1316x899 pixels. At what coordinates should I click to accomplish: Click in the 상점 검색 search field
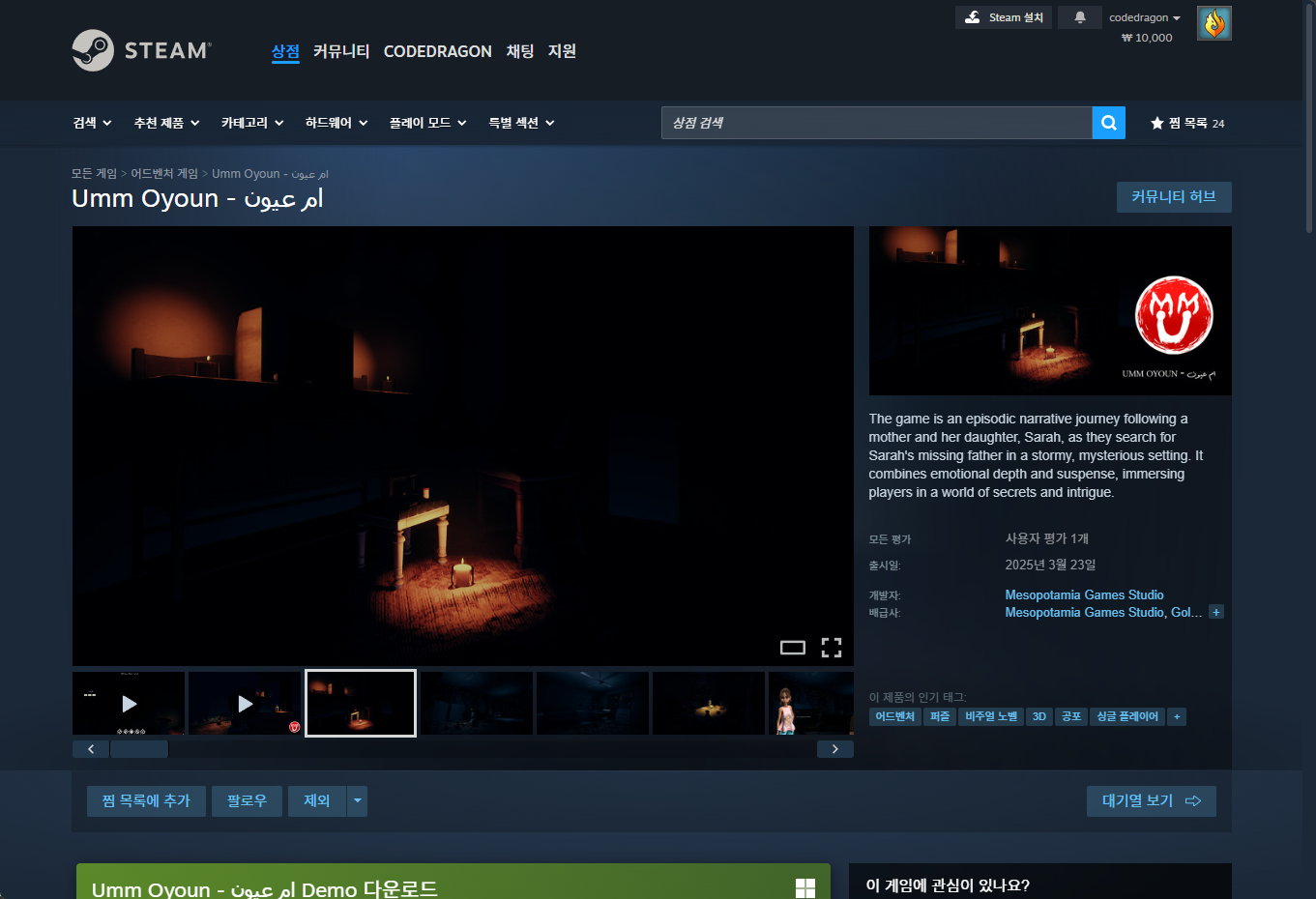pos(877,123)
